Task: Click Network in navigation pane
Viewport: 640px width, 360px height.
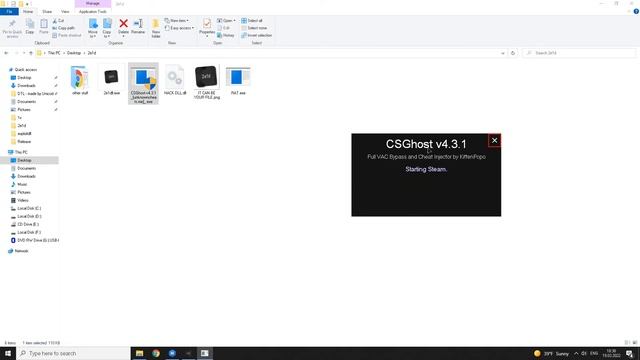Action: tap(21, 251)
